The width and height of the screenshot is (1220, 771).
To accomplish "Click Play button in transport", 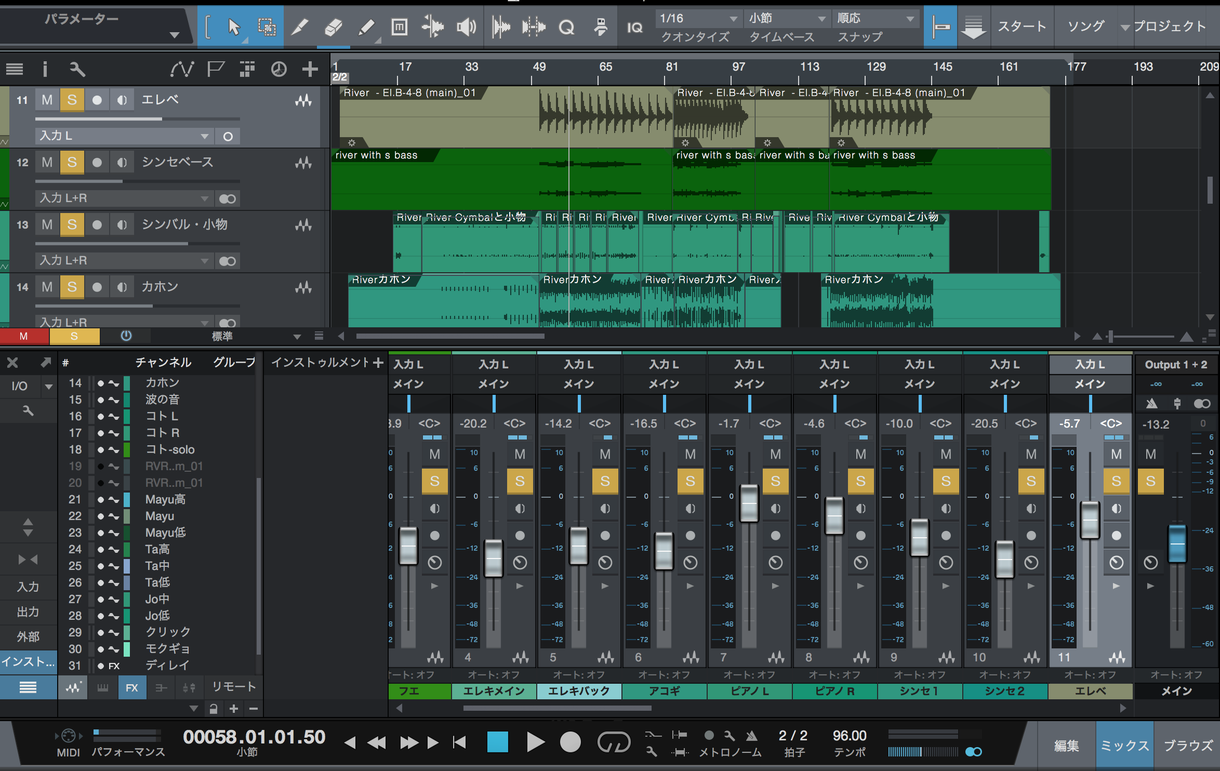I will (535, 742).
